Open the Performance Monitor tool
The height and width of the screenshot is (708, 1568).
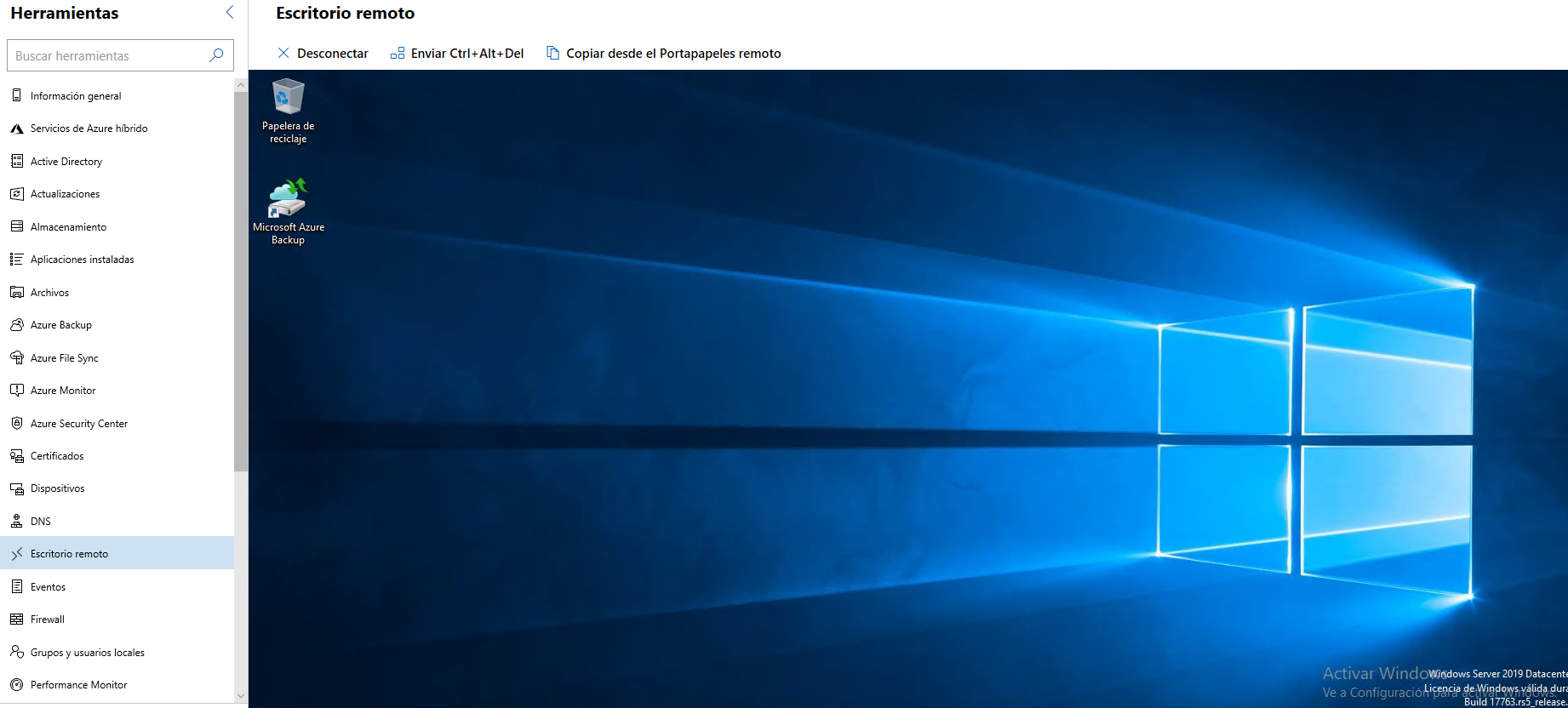[78, 685]
